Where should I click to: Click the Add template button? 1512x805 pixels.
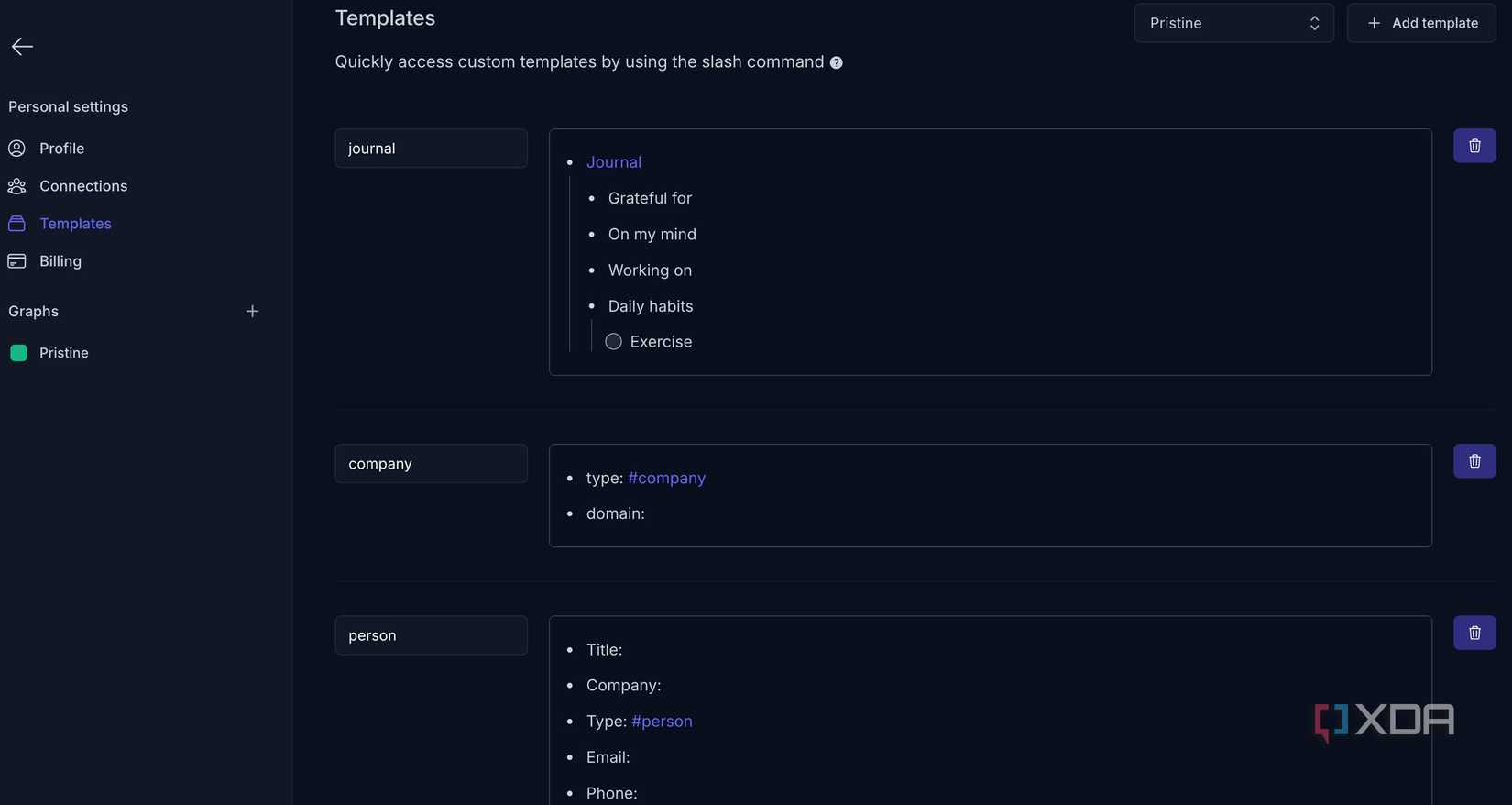coord(1421,23)
